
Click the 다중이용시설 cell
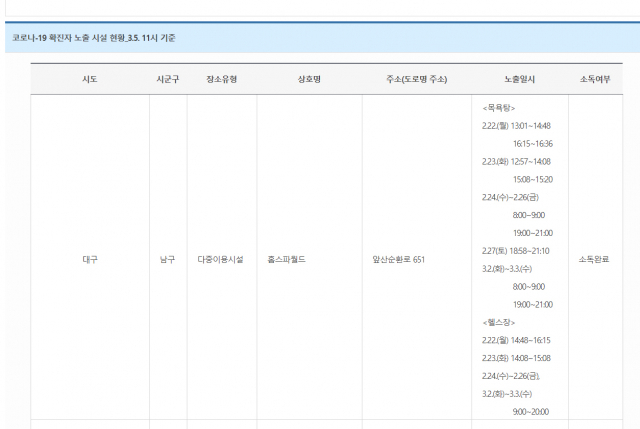(x=220, y=259)
